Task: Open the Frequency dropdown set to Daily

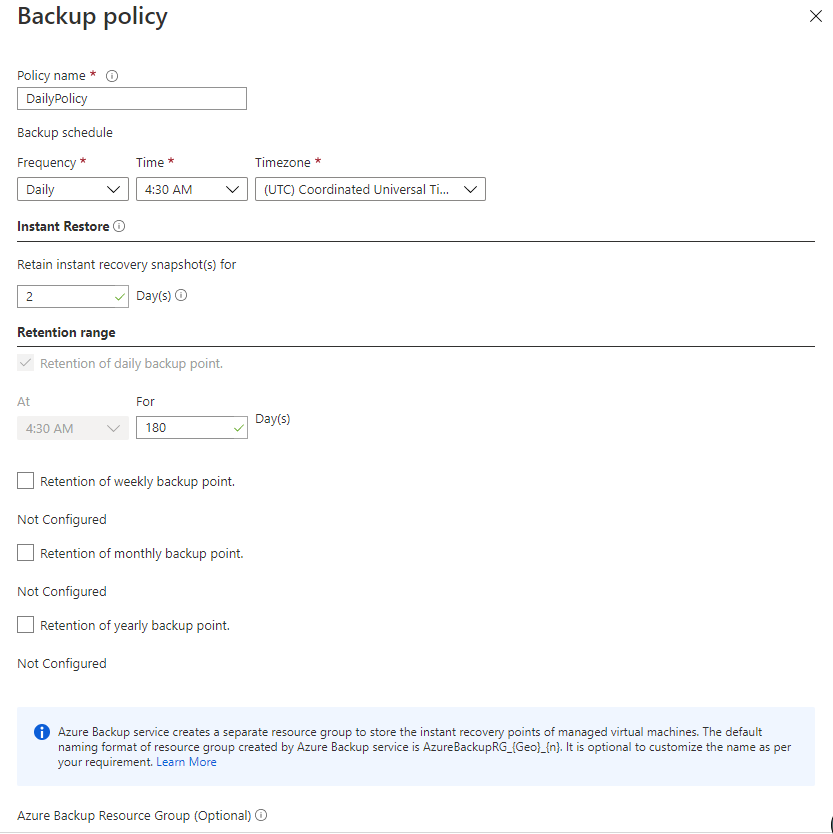Action: tap(73, 189)
